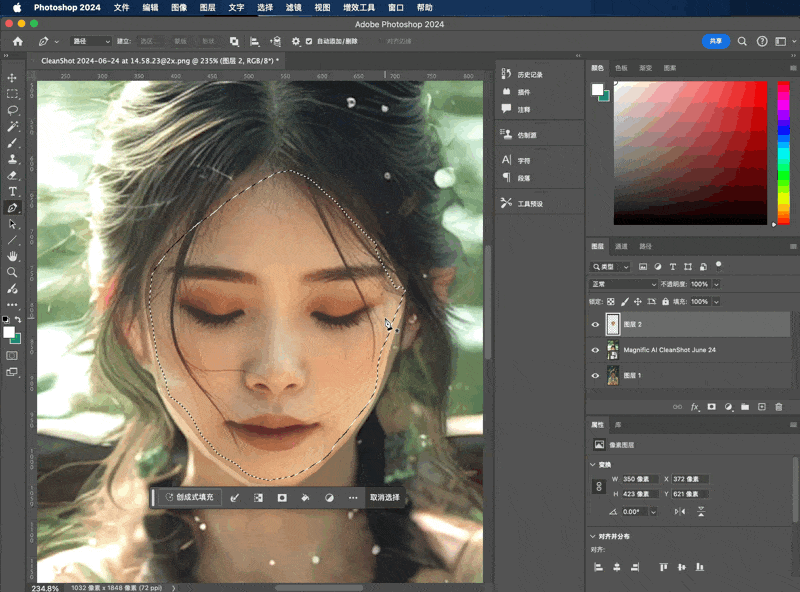
Task: Click the blue 共享 button
Action: 716,41
